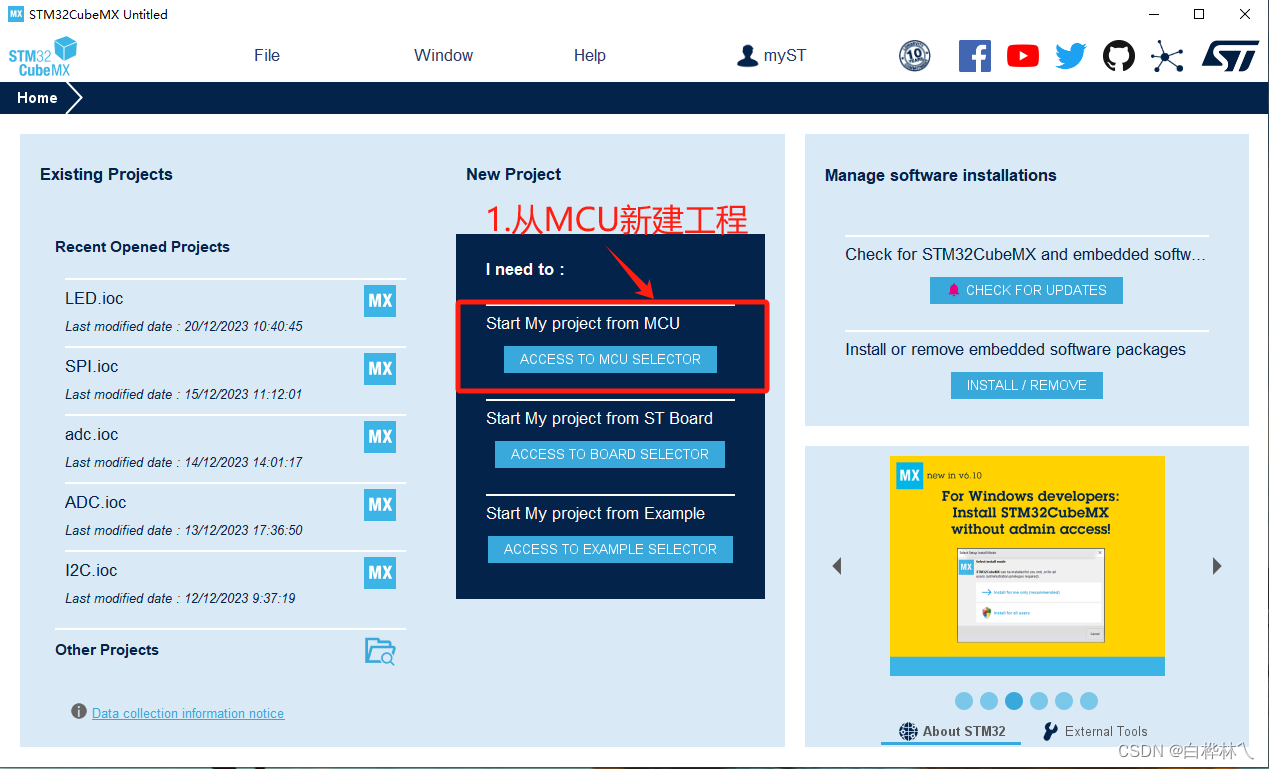Select I2C.ioc file name
Image resolution: width=1269 pixels, height=769 pixels.
pos(91,570)
